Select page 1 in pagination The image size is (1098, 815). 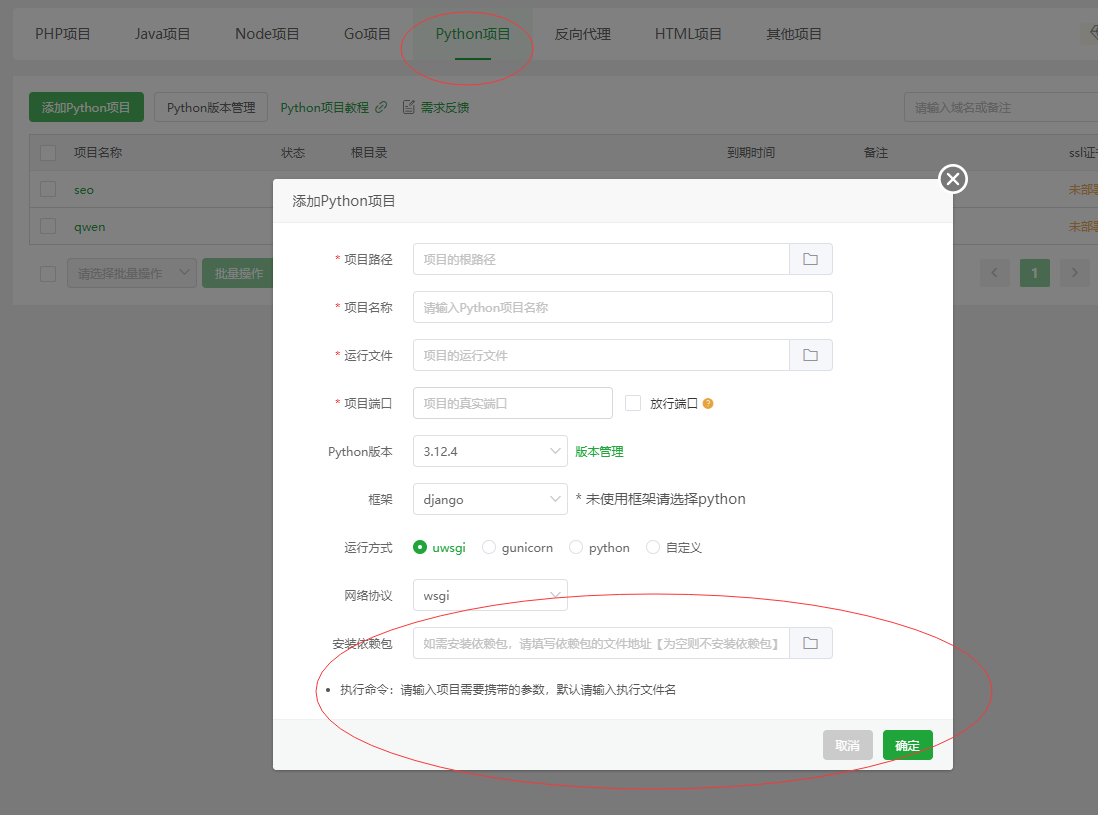pos(1034,272)
